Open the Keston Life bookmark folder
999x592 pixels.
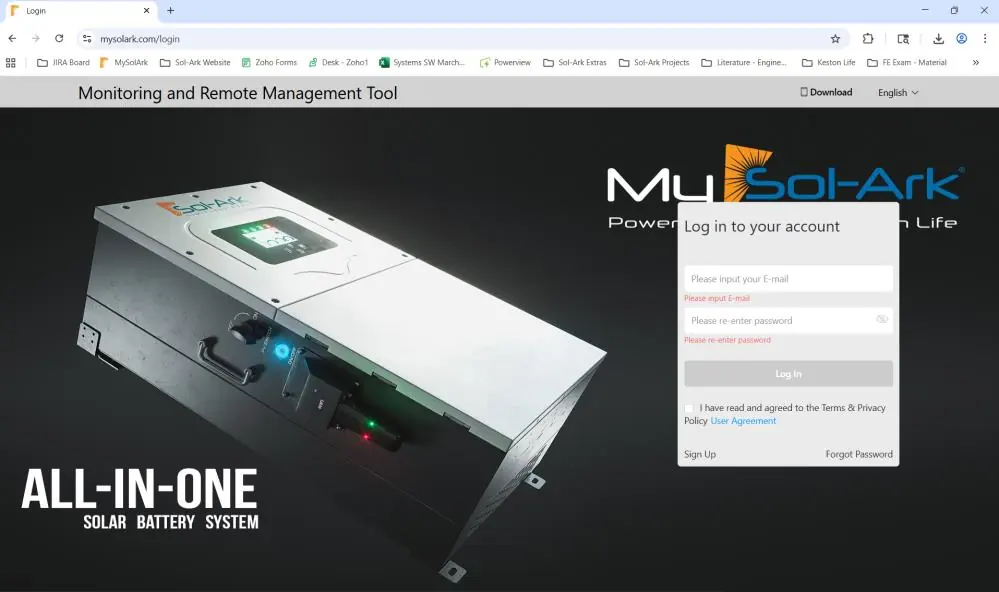829,62
